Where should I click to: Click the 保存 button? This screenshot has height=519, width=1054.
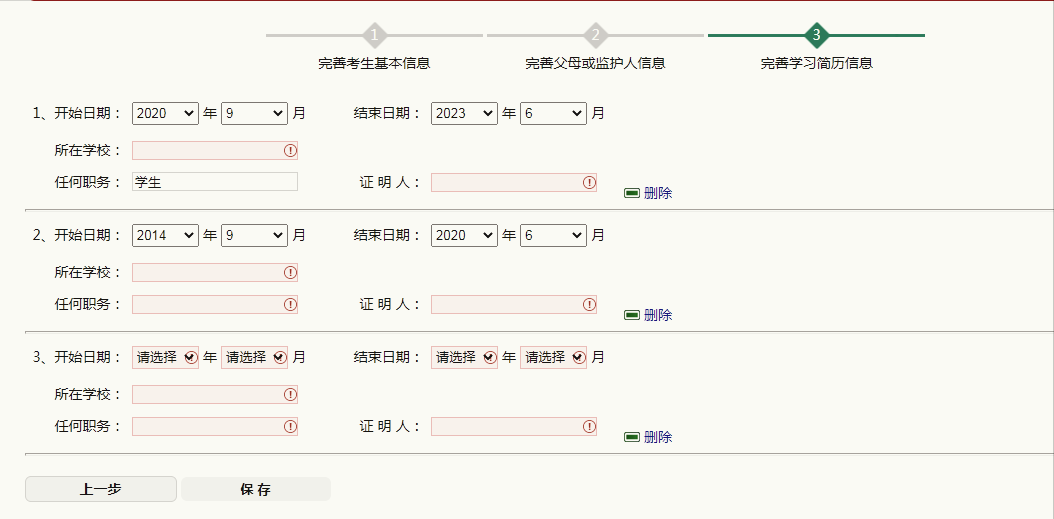pyautogui.click(x=256, y=489)
